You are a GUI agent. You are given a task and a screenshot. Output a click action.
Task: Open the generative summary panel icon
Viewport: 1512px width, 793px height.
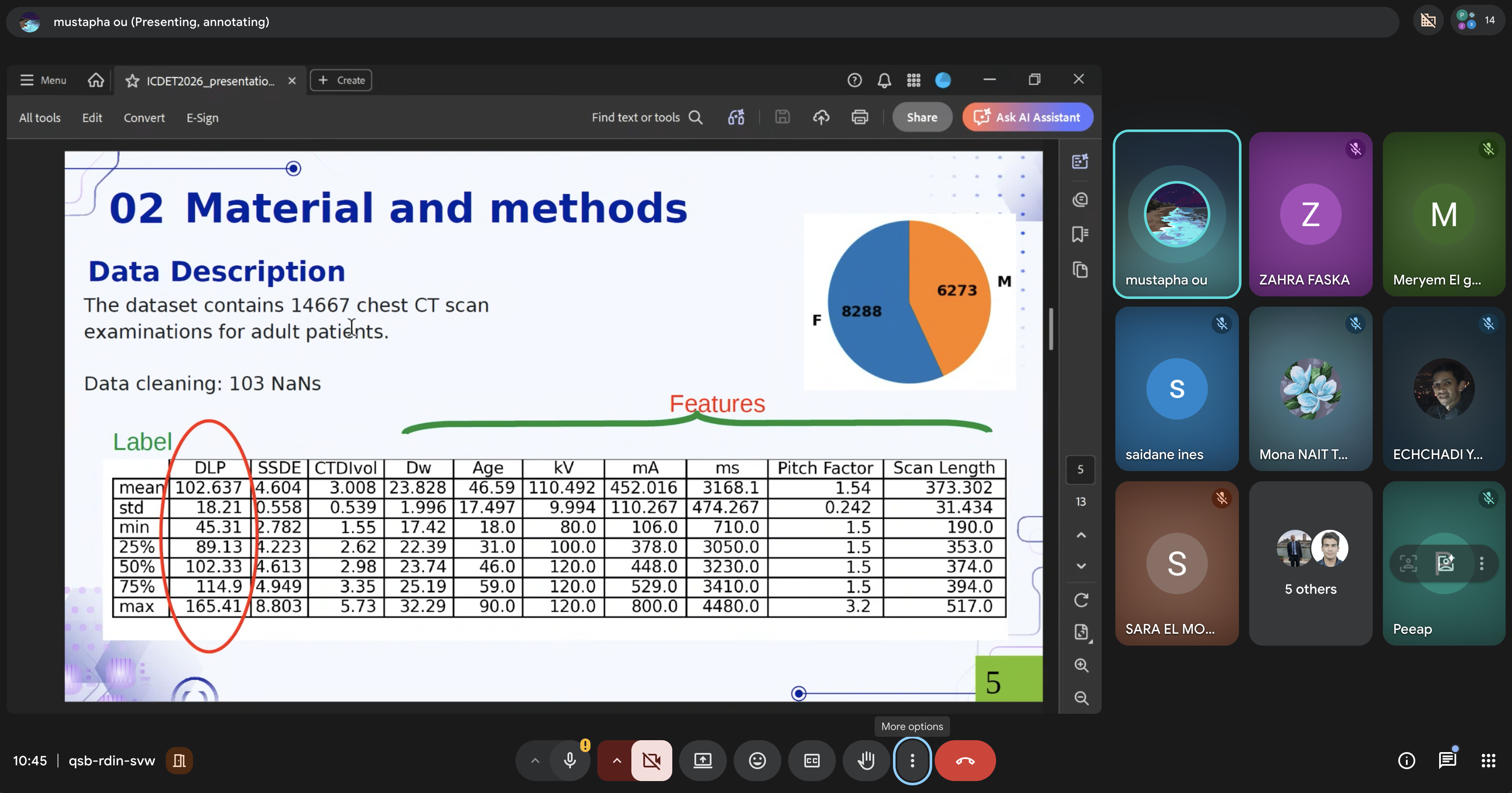point(1080,161)
